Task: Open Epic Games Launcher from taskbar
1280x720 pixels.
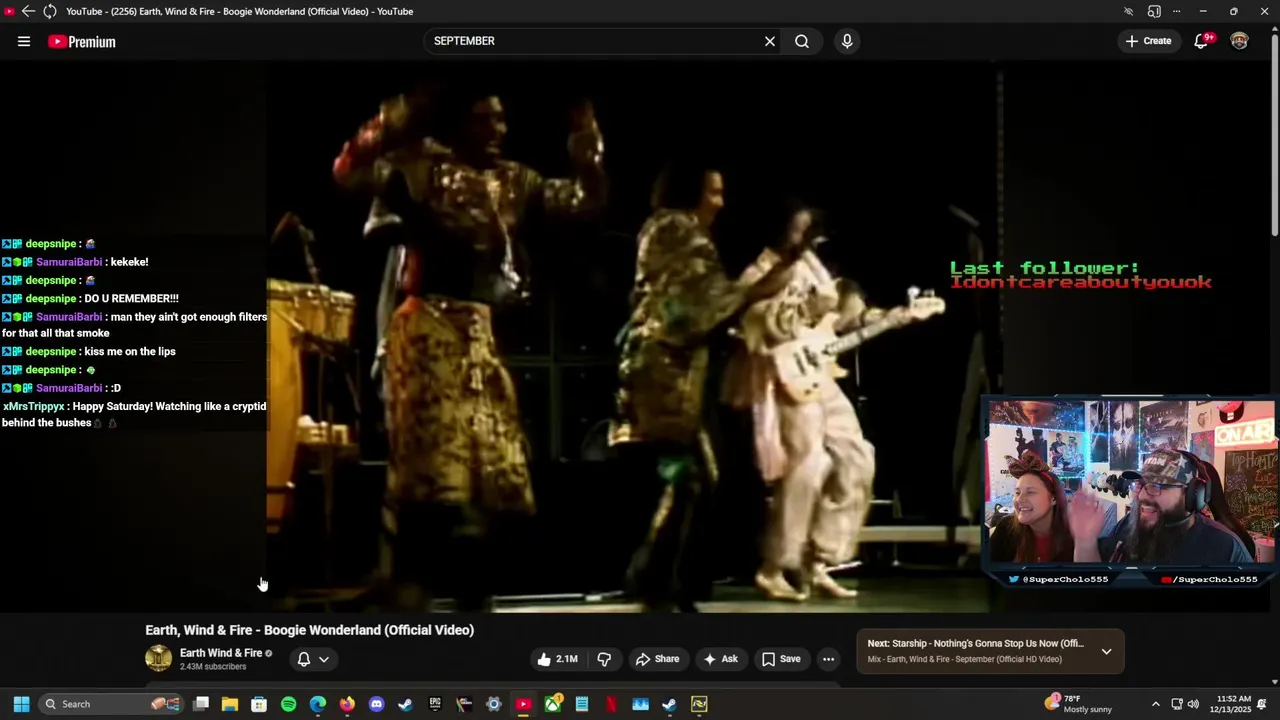Action: pyautogui.click(x=435, y=704)
